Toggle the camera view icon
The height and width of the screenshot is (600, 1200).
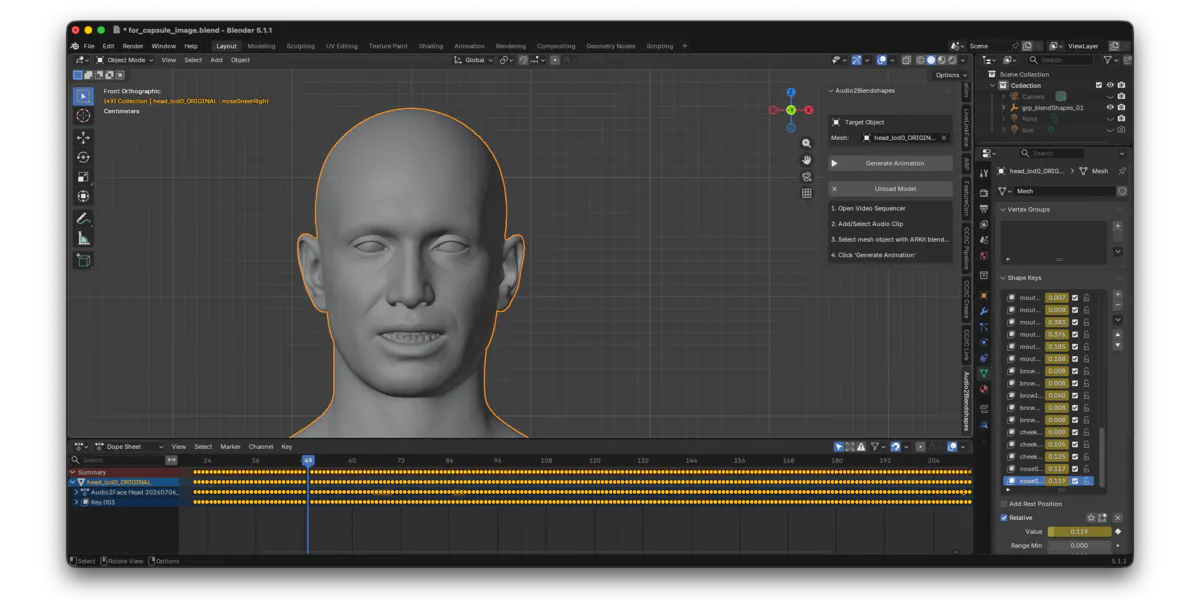(x=806, y=177)
